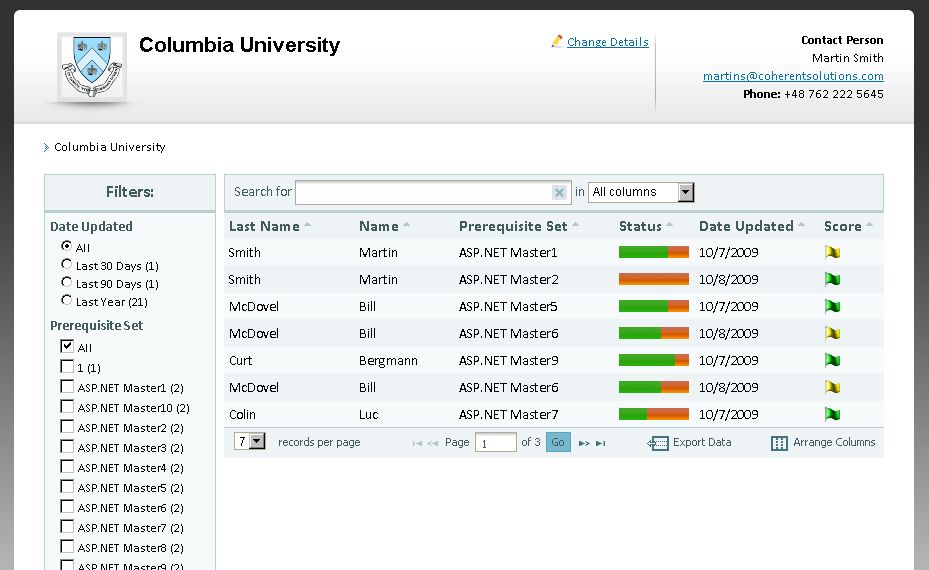Click the status bar for ASP.NET Master1 row
Viewport: 929px width, 570px height.
pyautogui.click(x=653, y=252)
